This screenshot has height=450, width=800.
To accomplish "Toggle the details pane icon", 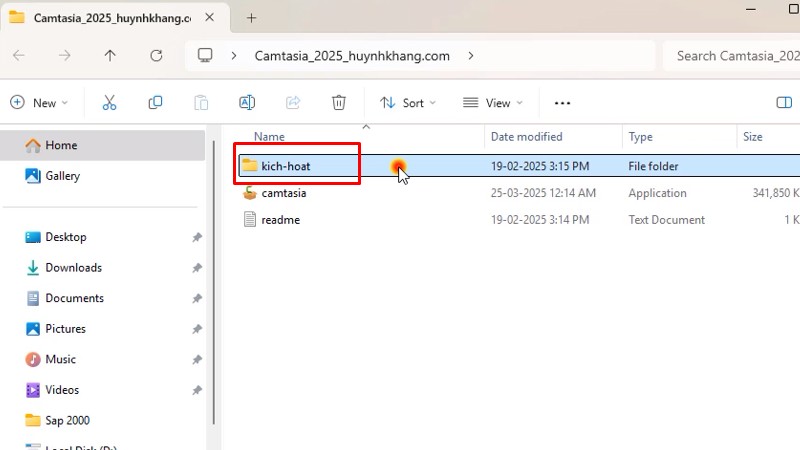I will point(784,103).
